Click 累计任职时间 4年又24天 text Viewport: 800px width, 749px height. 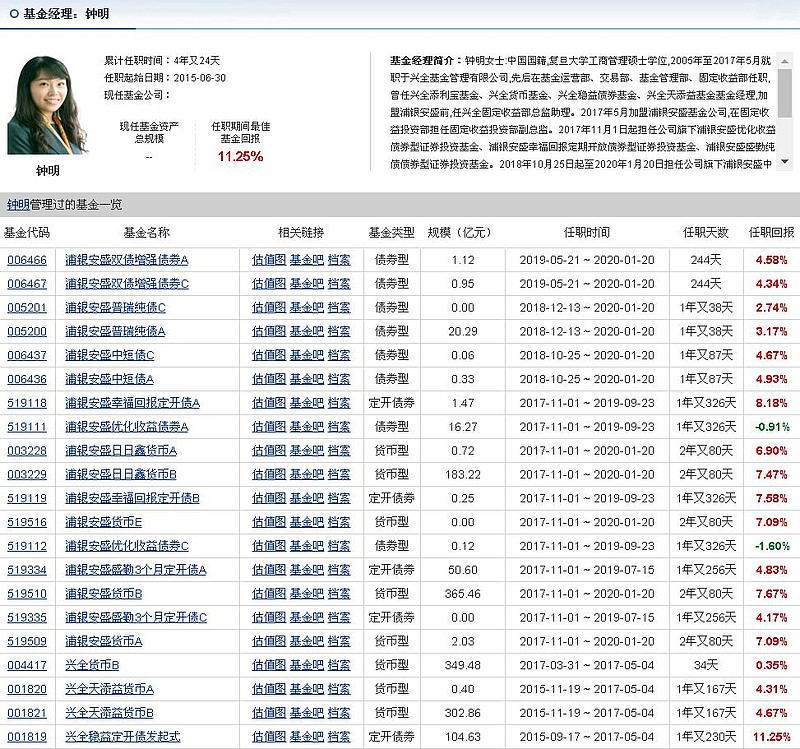point(162,61)
